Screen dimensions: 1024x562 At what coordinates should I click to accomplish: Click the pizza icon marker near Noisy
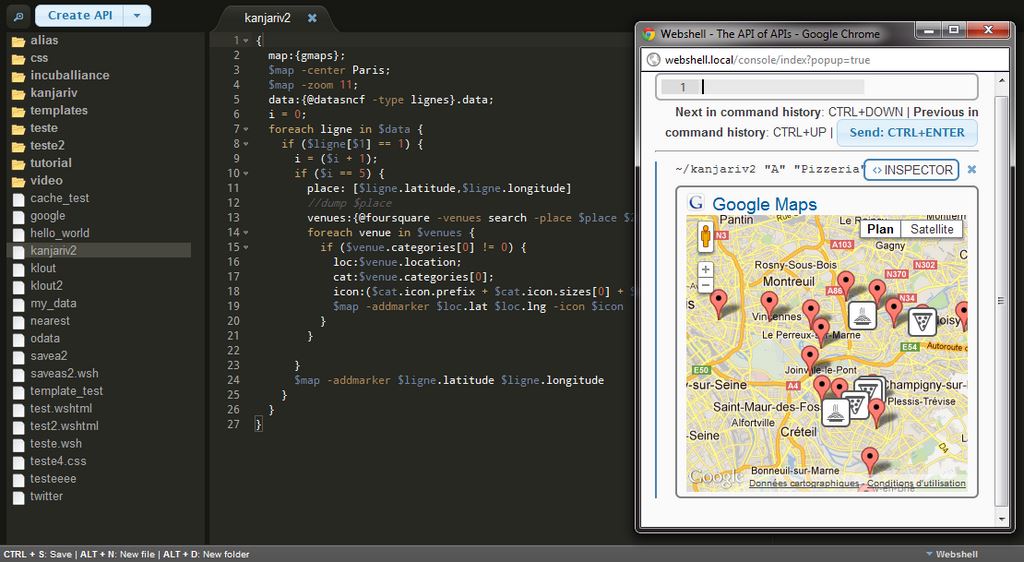pyautogui.click(x=922, y=322)
